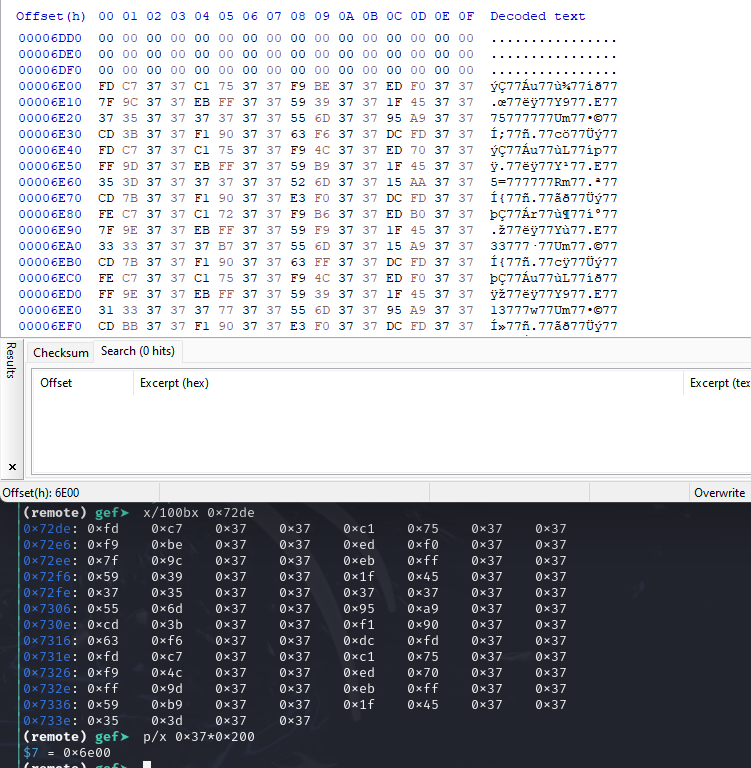Click value 0x9c in row 0x72ee

(167, 561)
